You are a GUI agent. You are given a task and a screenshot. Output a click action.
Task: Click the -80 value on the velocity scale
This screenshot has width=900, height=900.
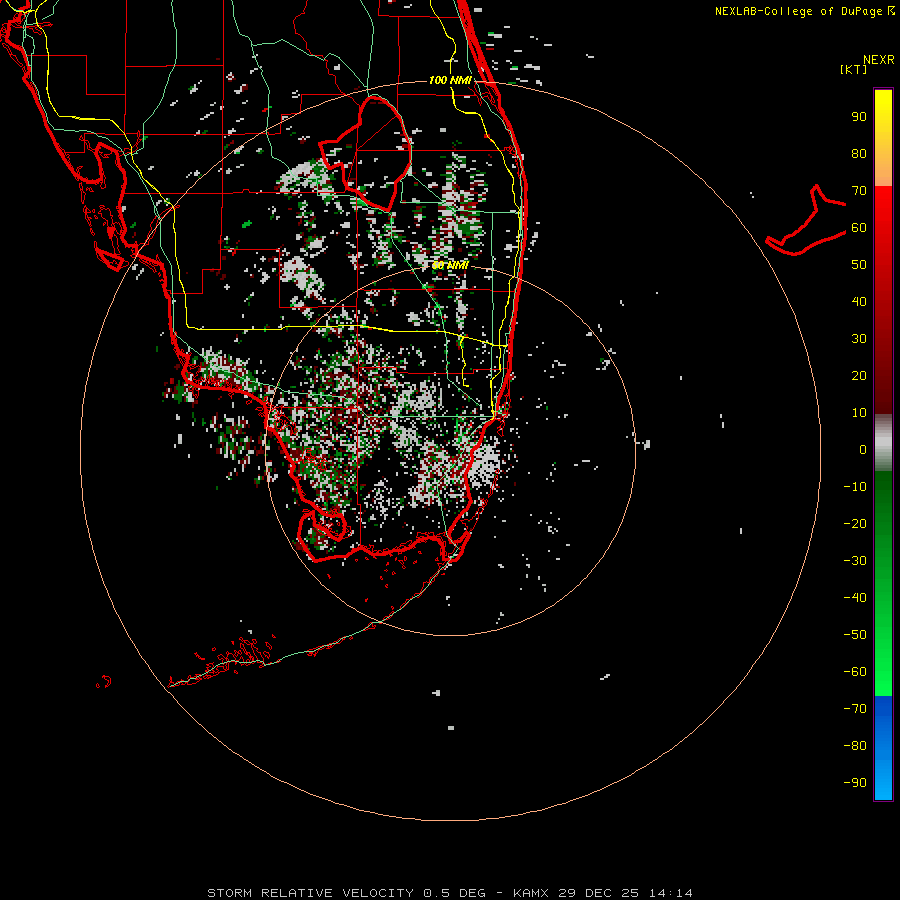click(x=855, y=746)
